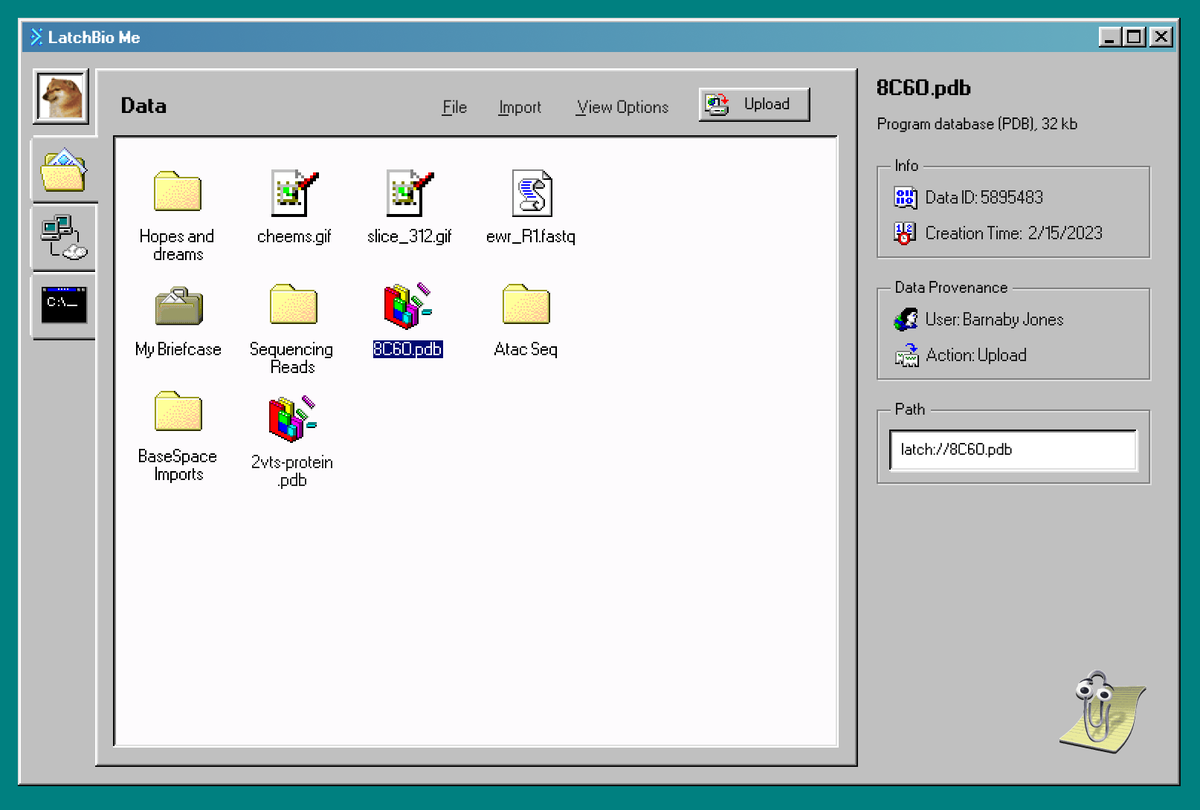Open the networked computers sidebar tab
Viewport: 1200px width, 810px height.
(64, 238)
